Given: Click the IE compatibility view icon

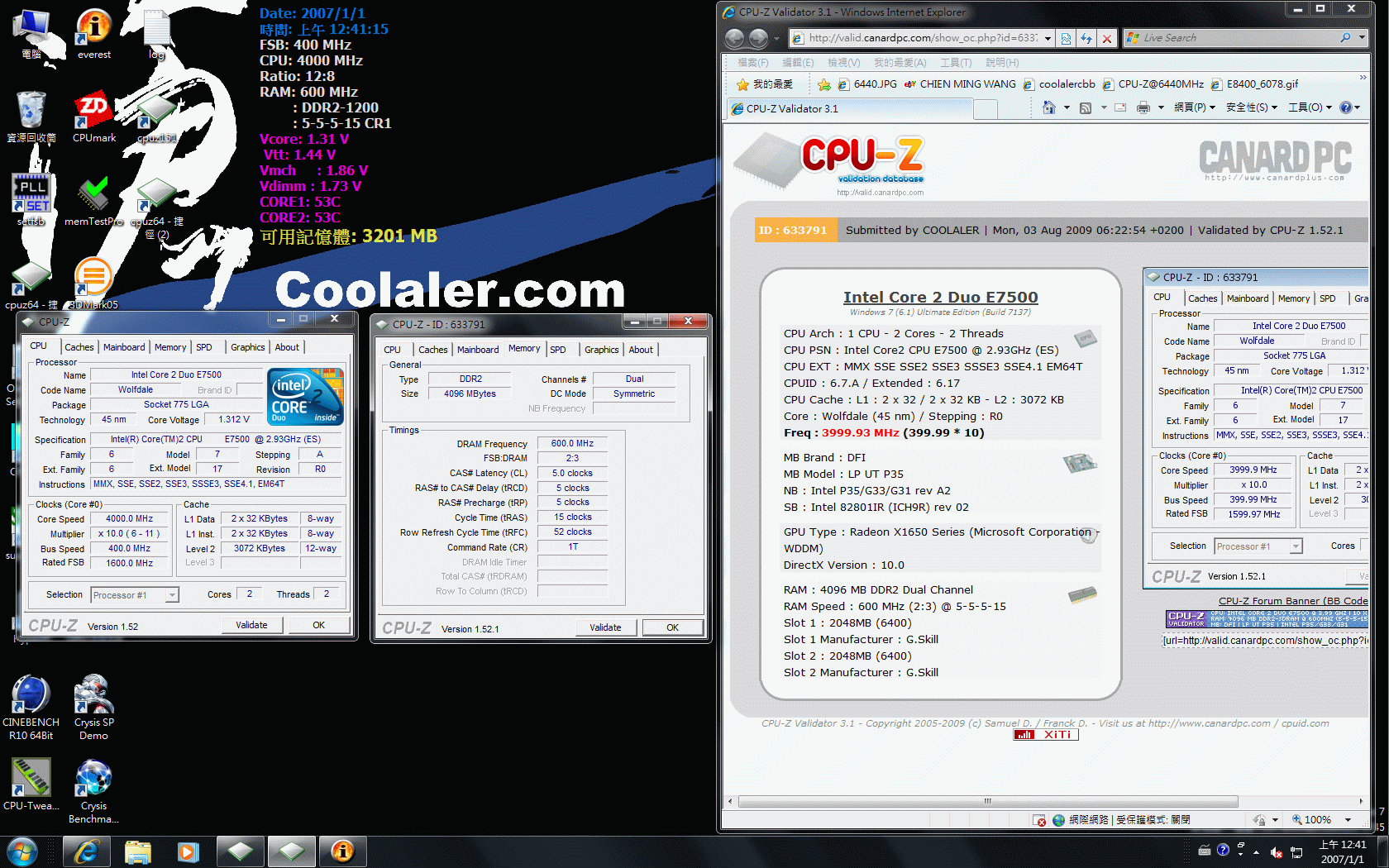Looking at the screenshot, I should point(1066,38).
